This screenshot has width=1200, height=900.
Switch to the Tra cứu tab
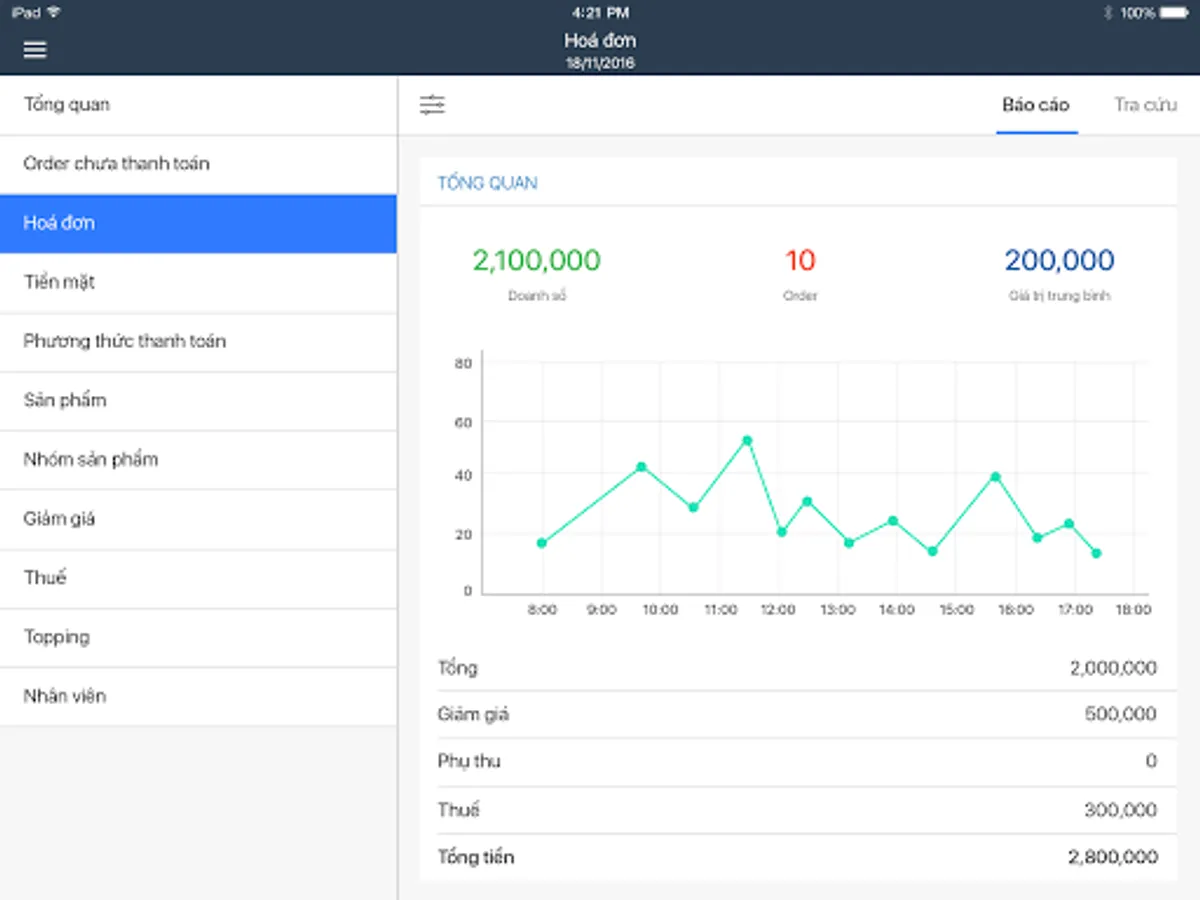coord(1146,105)
